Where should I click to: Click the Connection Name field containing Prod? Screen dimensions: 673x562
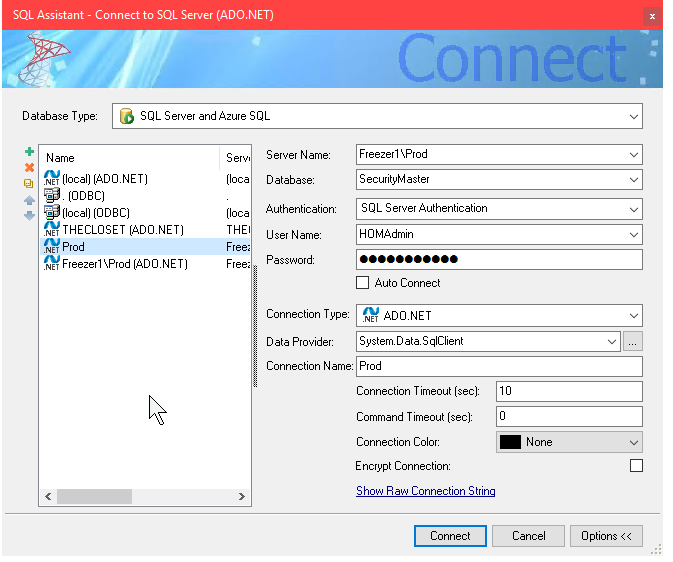click(499, 367)
